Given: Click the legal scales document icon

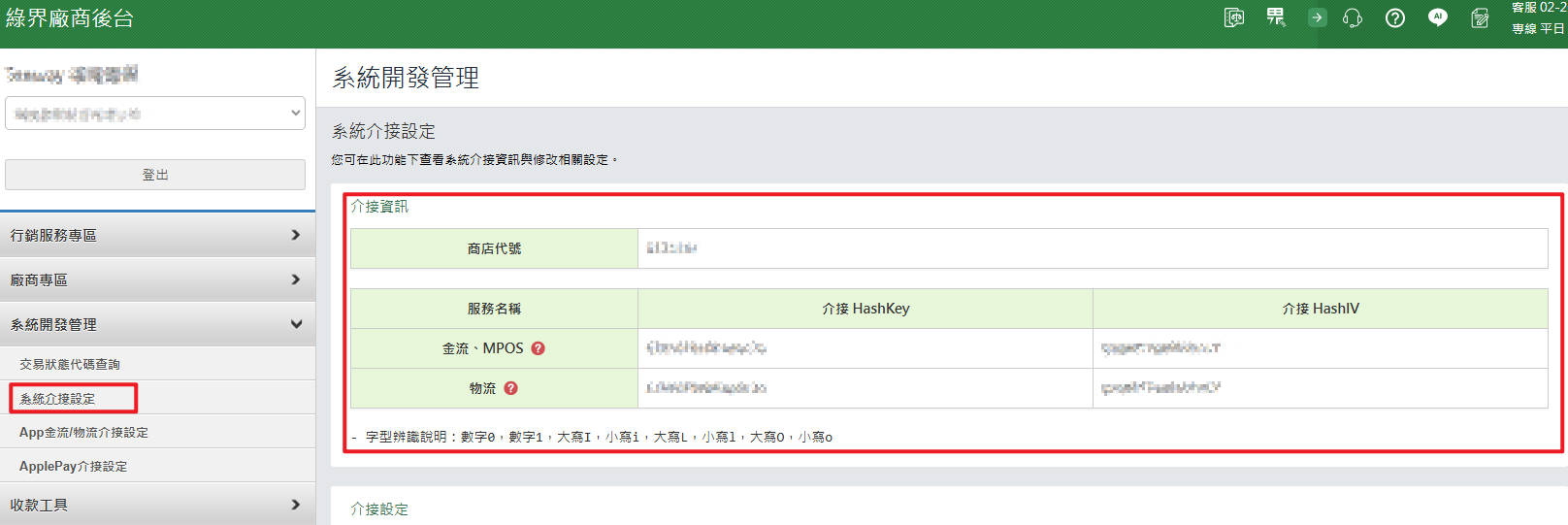Looking at the screenshot, I should point(1233,17).
